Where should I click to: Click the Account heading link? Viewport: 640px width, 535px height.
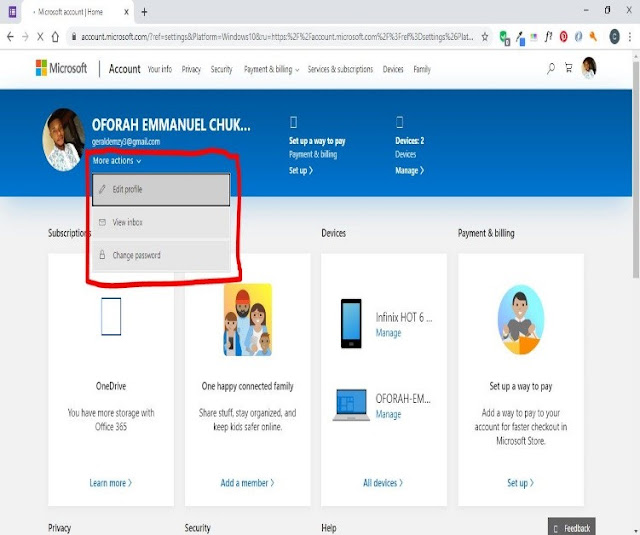[x=124, y=69]
